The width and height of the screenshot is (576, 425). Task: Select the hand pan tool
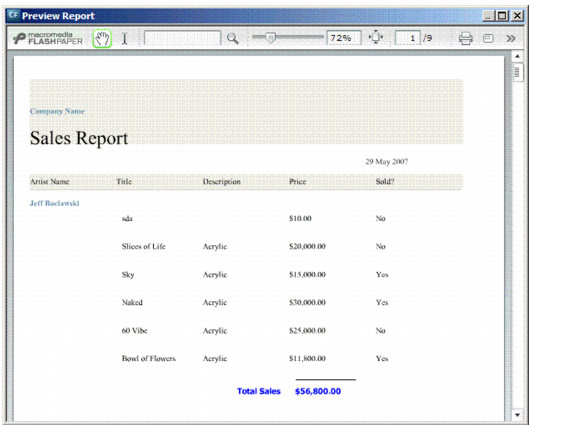pyautogui.click(x=102, y=38)
